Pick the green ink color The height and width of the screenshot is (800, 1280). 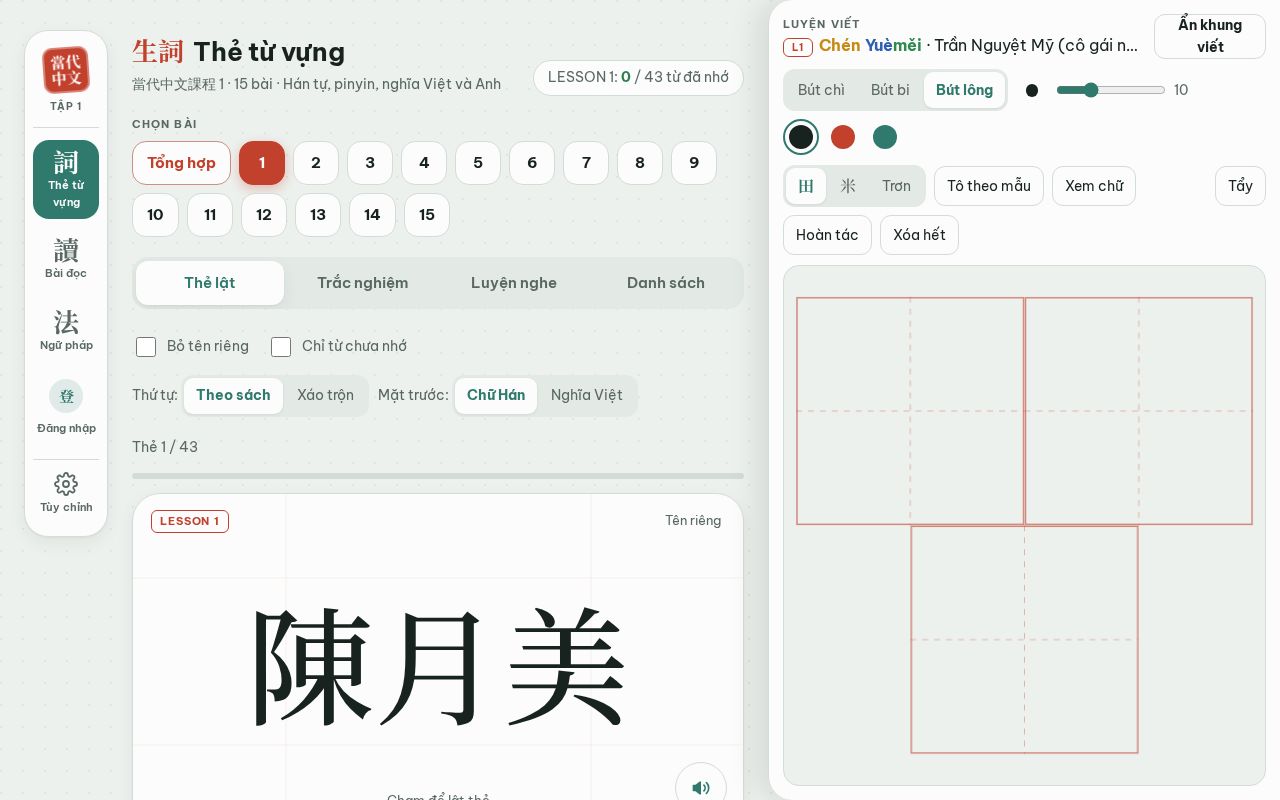click(885, 137)
